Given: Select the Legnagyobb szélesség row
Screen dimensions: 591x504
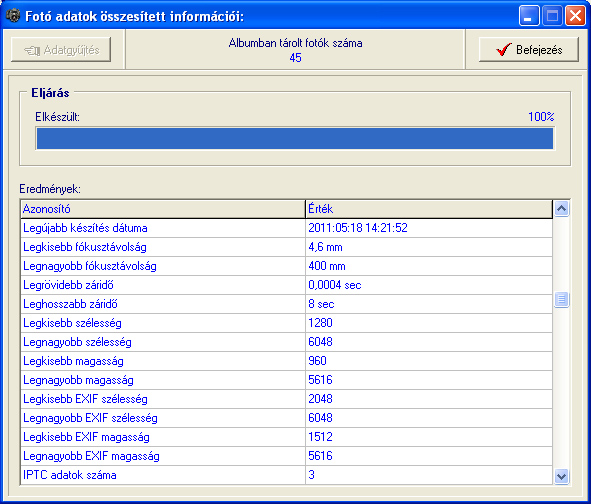Looking at the screenshot, I should pyautogui.click(x=286, y=342).
